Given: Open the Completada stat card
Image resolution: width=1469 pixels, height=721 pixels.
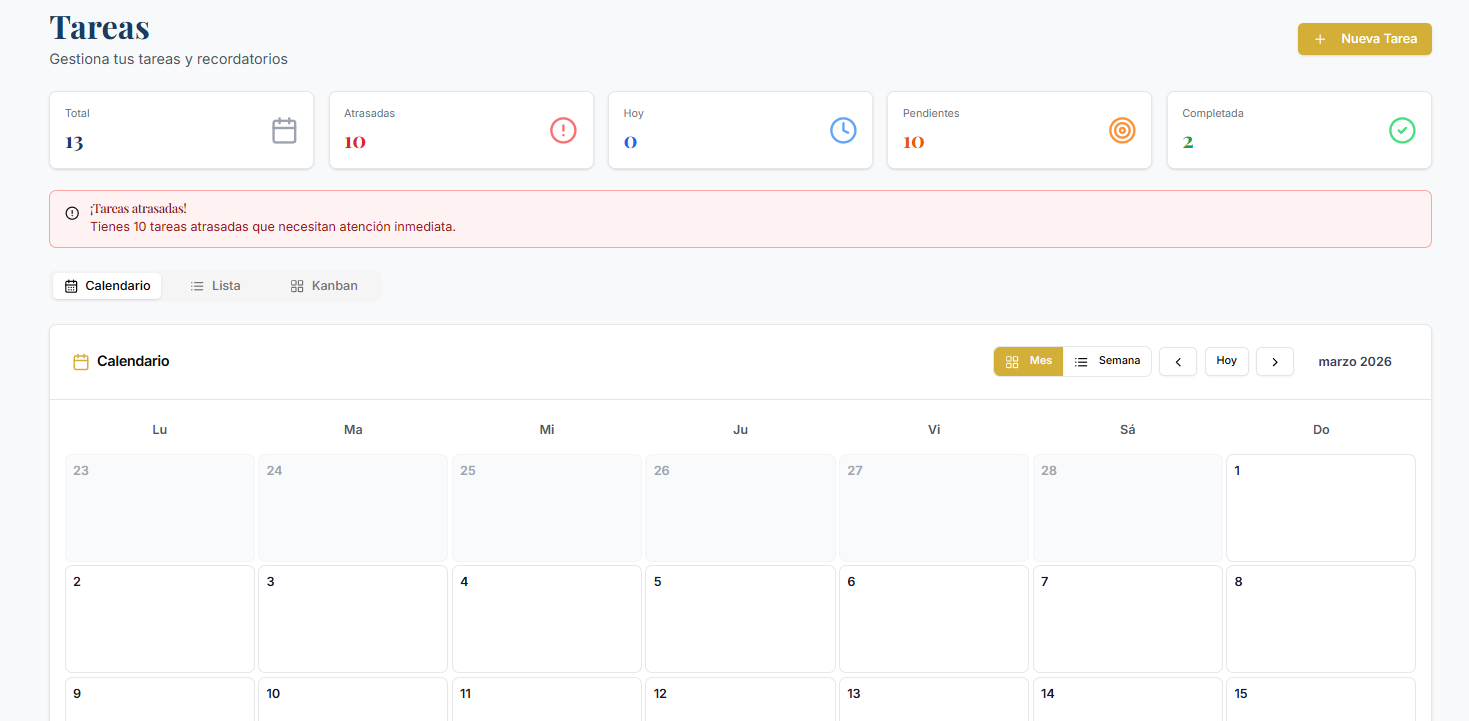Looking at the screenshot, I should [x=1299, y=130].
